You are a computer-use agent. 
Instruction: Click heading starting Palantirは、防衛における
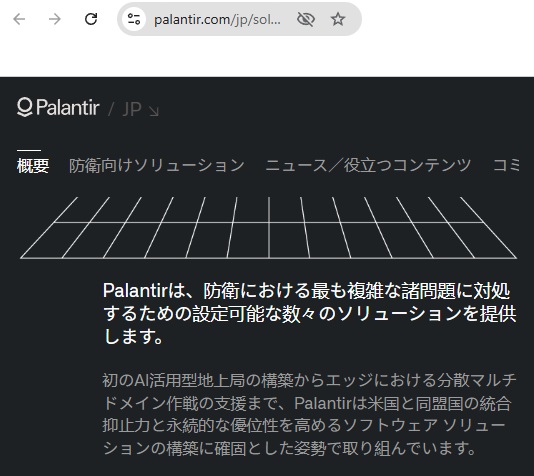(x=310, y=314)
